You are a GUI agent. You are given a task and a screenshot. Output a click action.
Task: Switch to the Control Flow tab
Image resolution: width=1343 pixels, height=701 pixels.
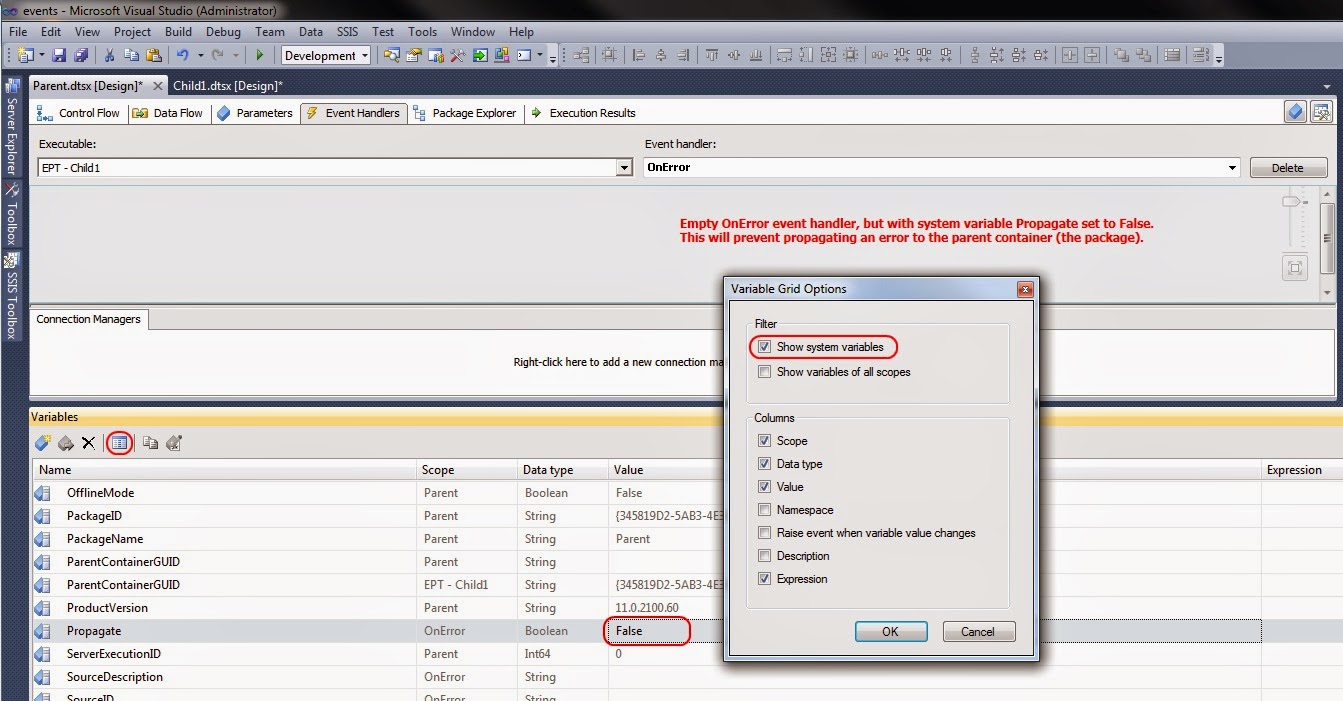click(79, 113)
